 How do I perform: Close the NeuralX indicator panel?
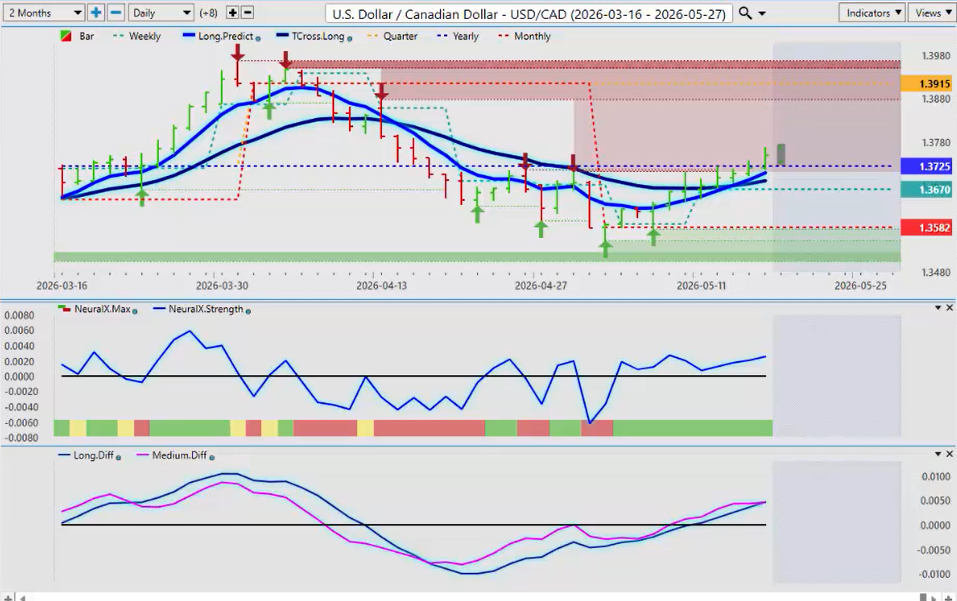(950, 308)
